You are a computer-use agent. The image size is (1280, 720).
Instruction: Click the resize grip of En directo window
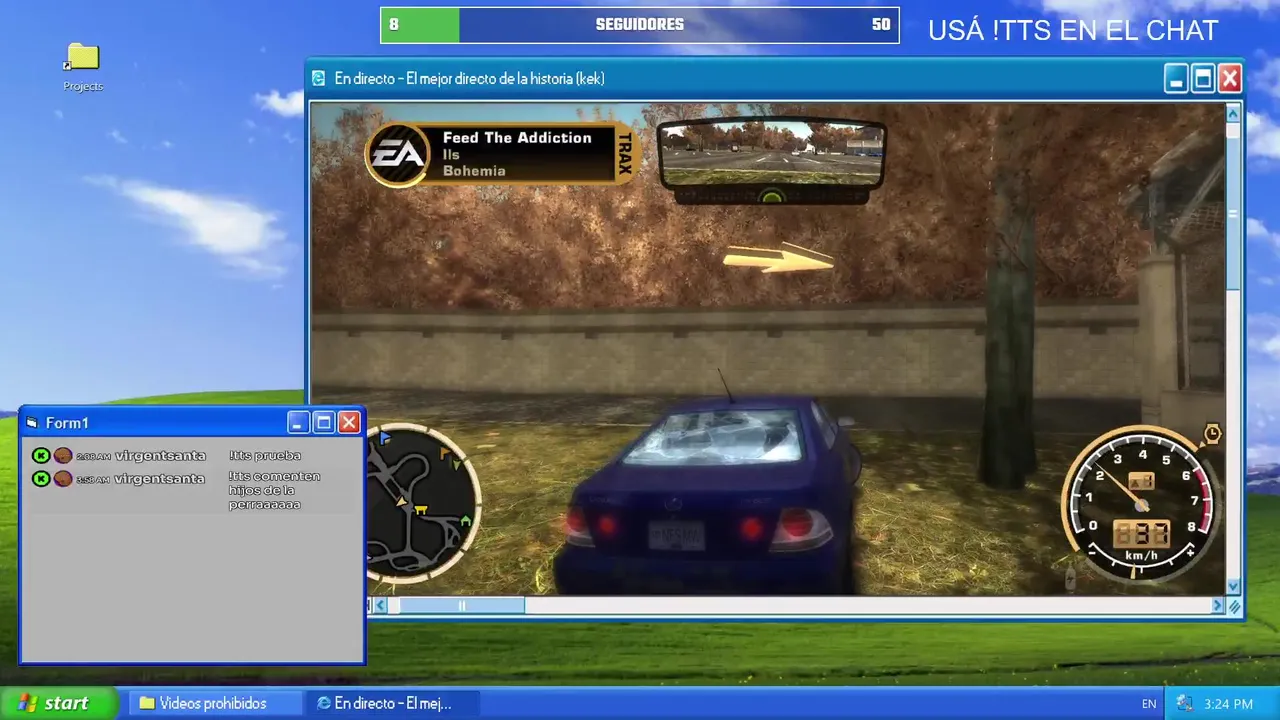coord(1234,606)
